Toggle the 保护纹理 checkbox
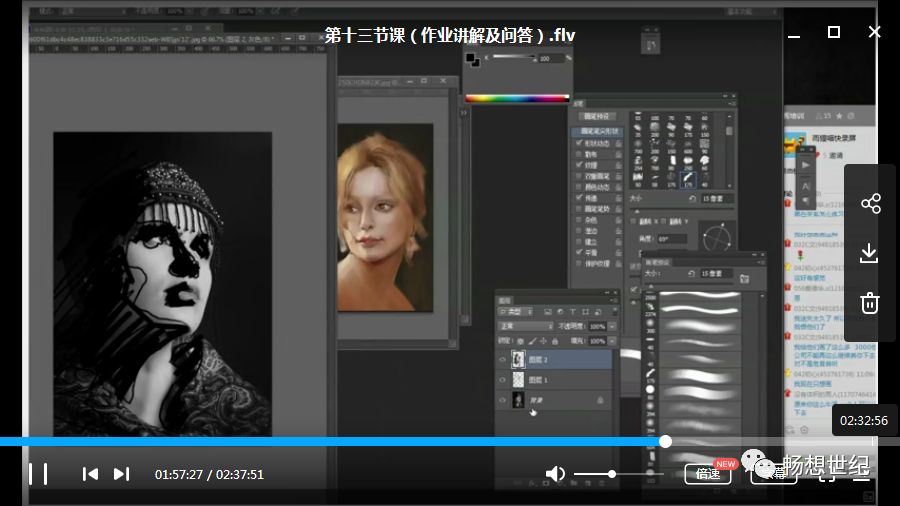Screen dimensions: 900x506 point(579,263)
